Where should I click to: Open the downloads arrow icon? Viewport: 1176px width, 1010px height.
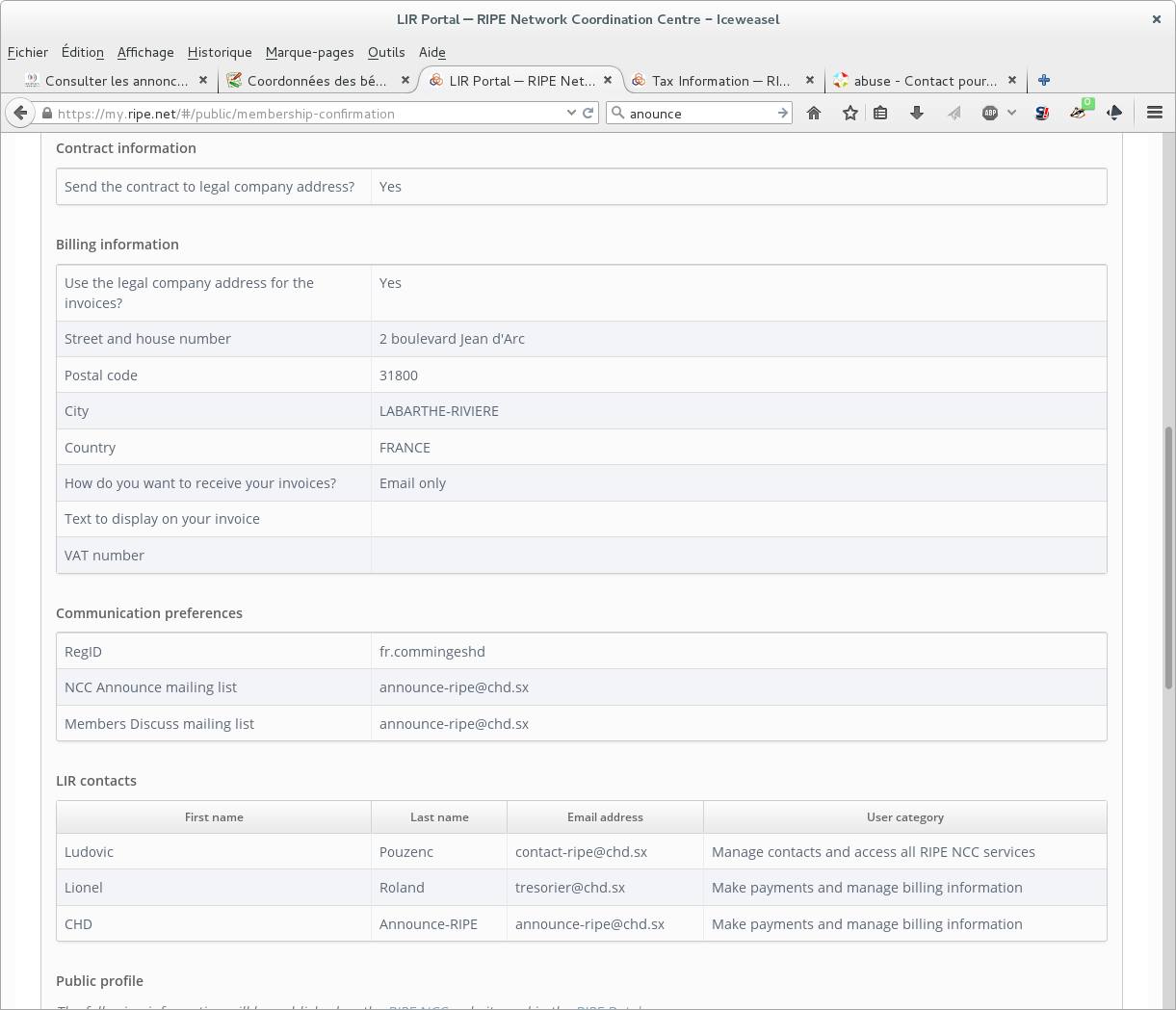coord(917,113)
